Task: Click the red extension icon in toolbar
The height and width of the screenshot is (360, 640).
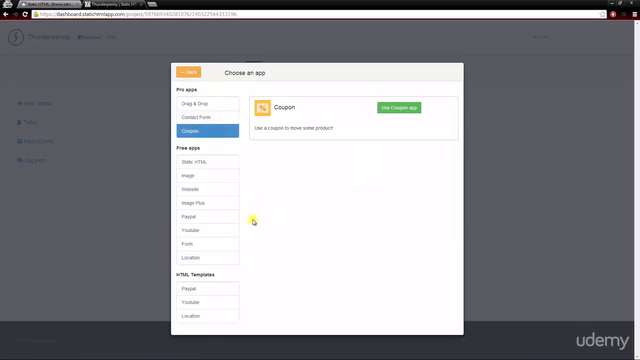Action: (613, 14)
